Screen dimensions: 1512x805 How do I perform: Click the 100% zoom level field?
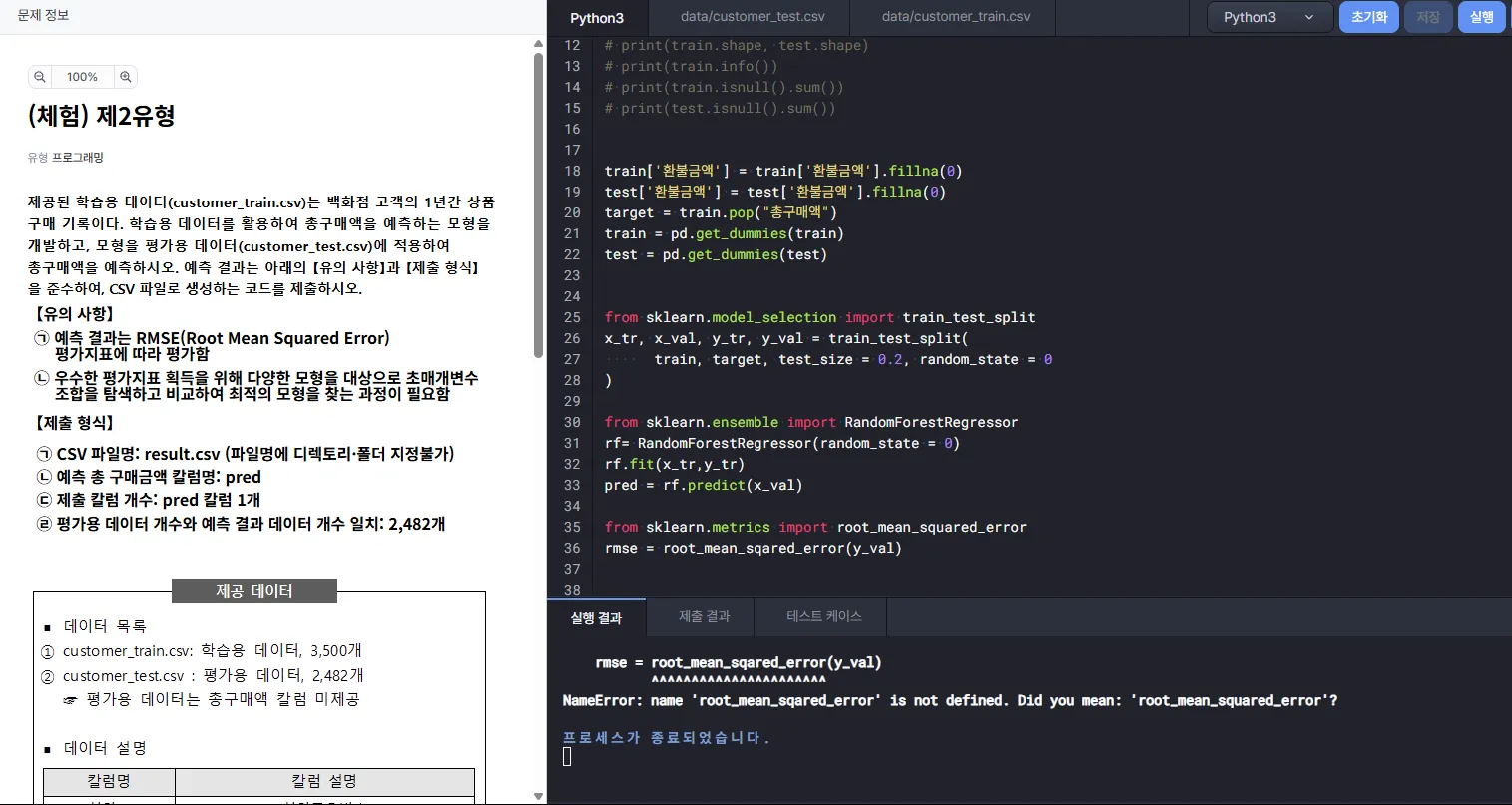(x=82, y=77)
